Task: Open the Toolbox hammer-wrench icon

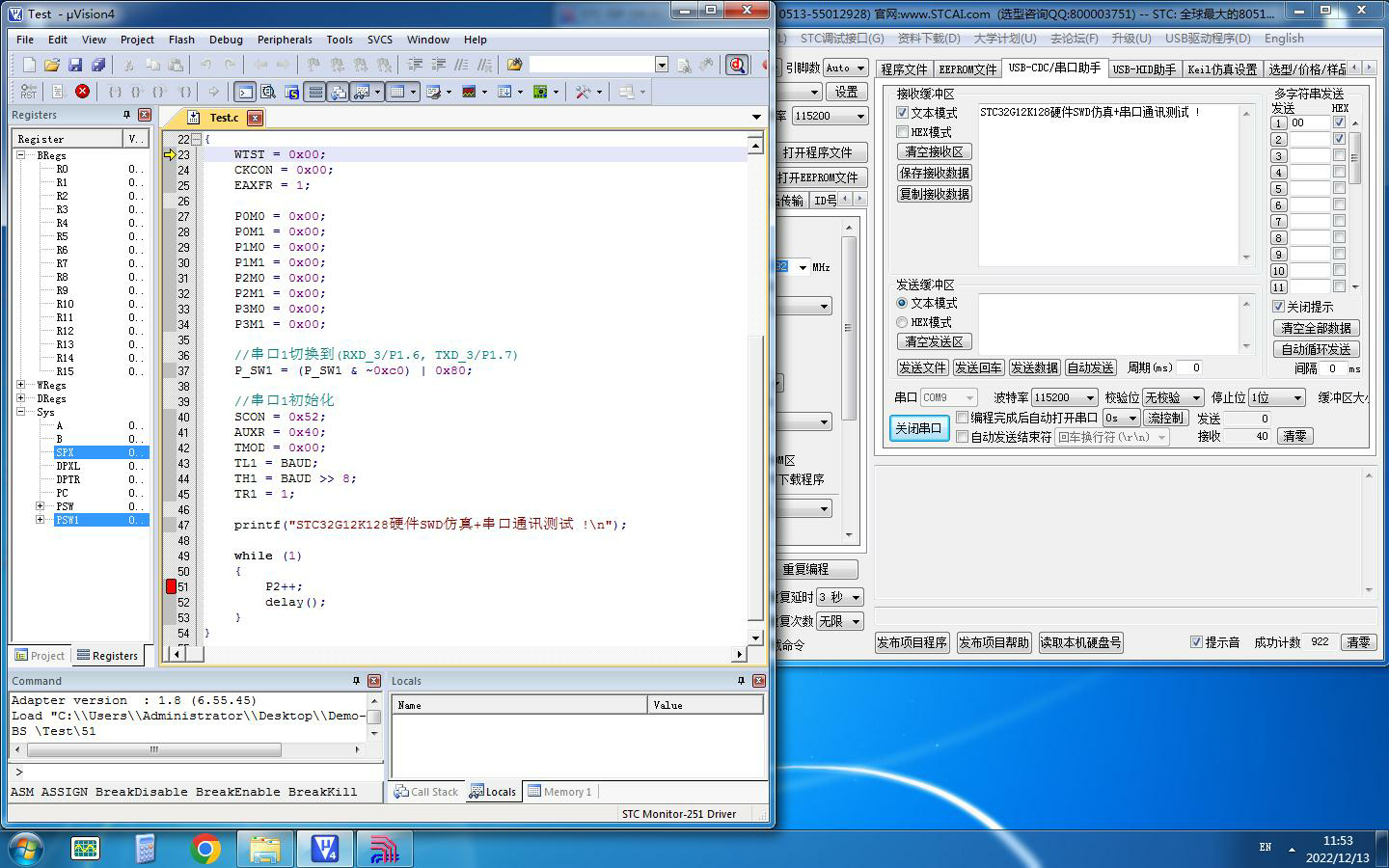Action: 583,92
